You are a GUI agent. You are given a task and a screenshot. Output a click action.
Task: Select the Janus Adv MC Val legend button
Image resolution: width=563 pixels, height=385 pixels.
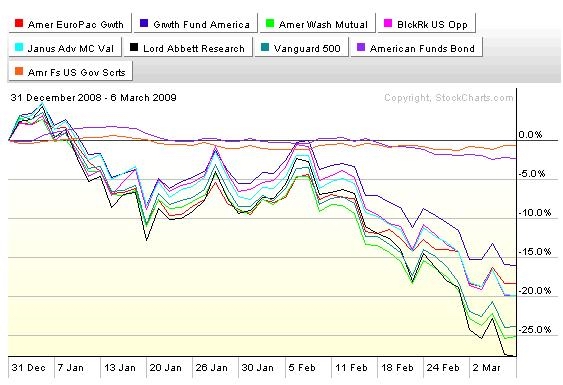(x=65, y=47)
